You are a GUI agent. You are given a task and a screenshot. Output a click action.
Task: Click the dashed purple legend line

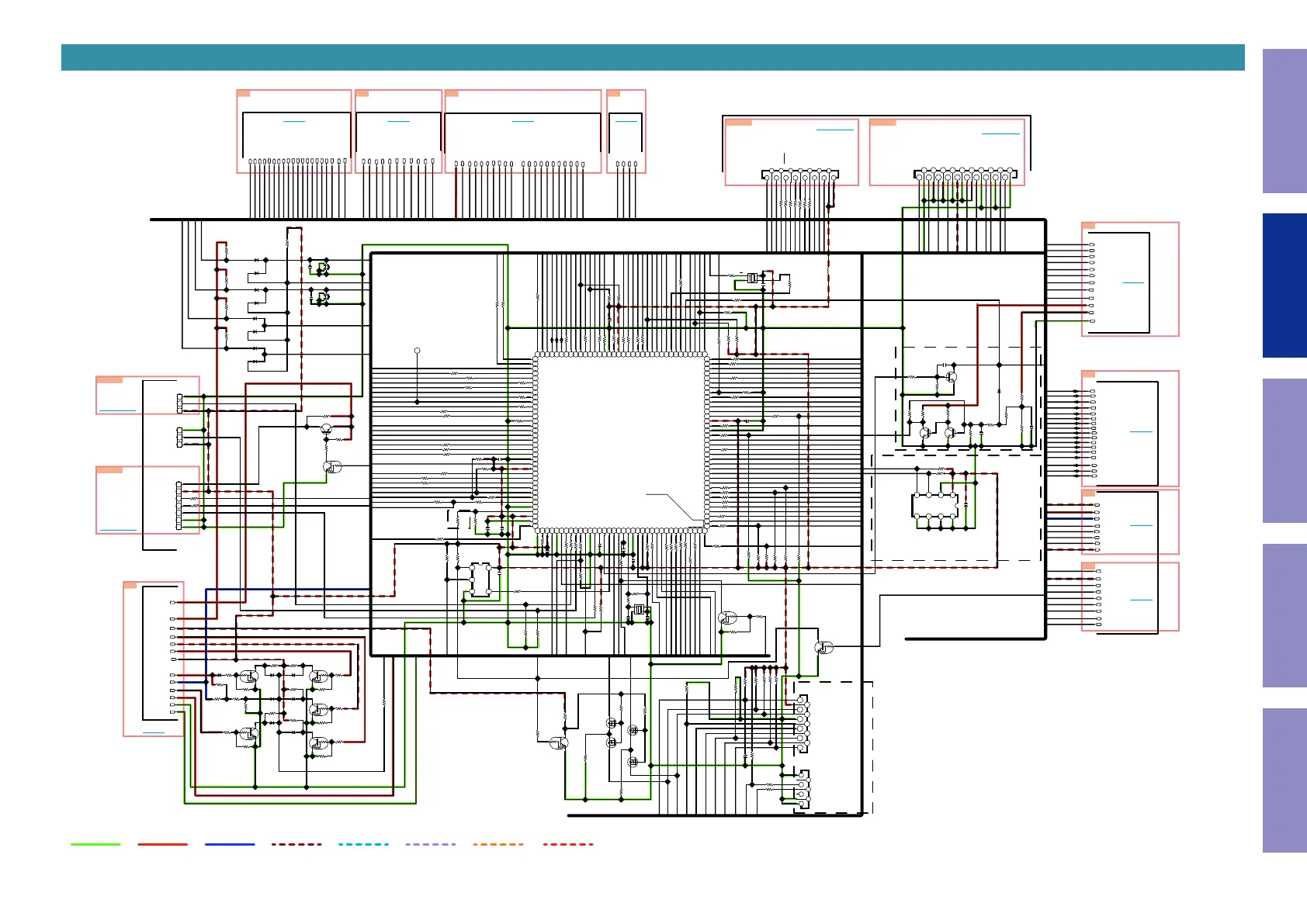coord(431,844)
